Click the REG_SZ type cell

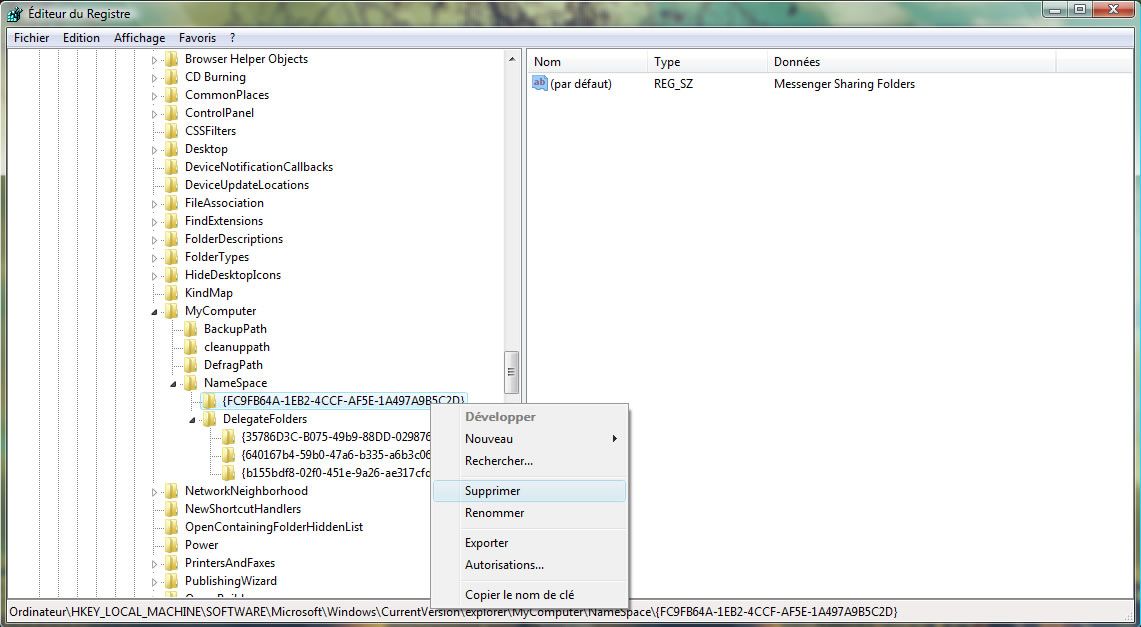pos(673,84)
